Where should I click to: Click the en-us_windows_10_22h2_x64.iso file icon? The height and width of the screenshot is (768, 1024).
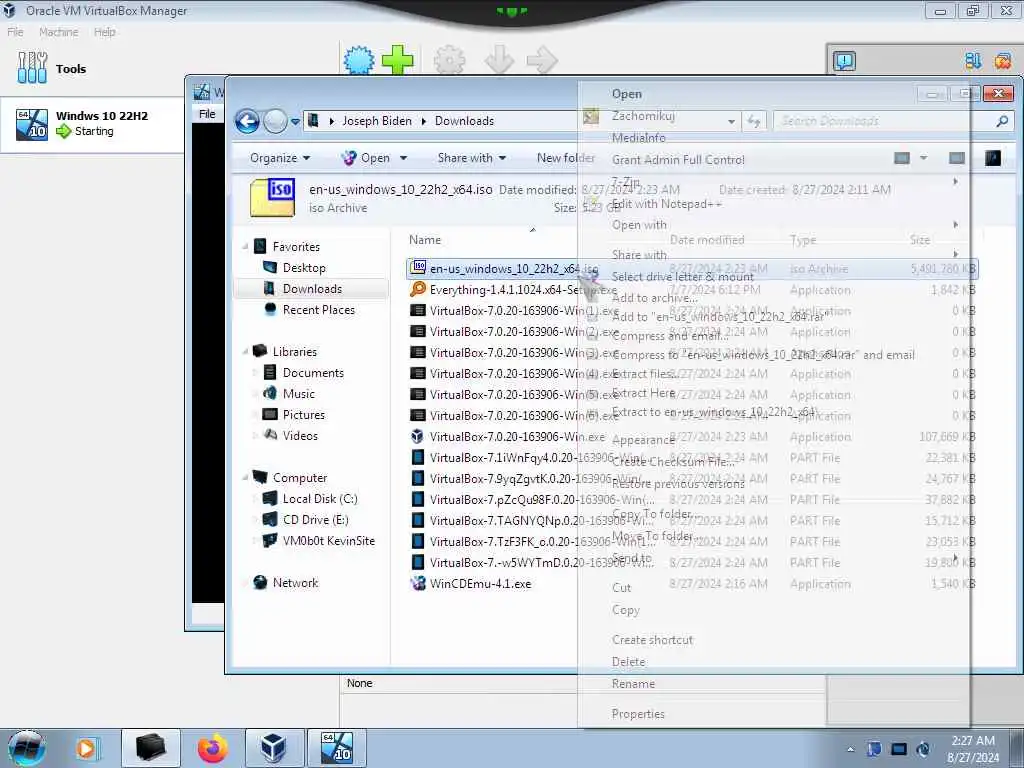click(419, 268)
